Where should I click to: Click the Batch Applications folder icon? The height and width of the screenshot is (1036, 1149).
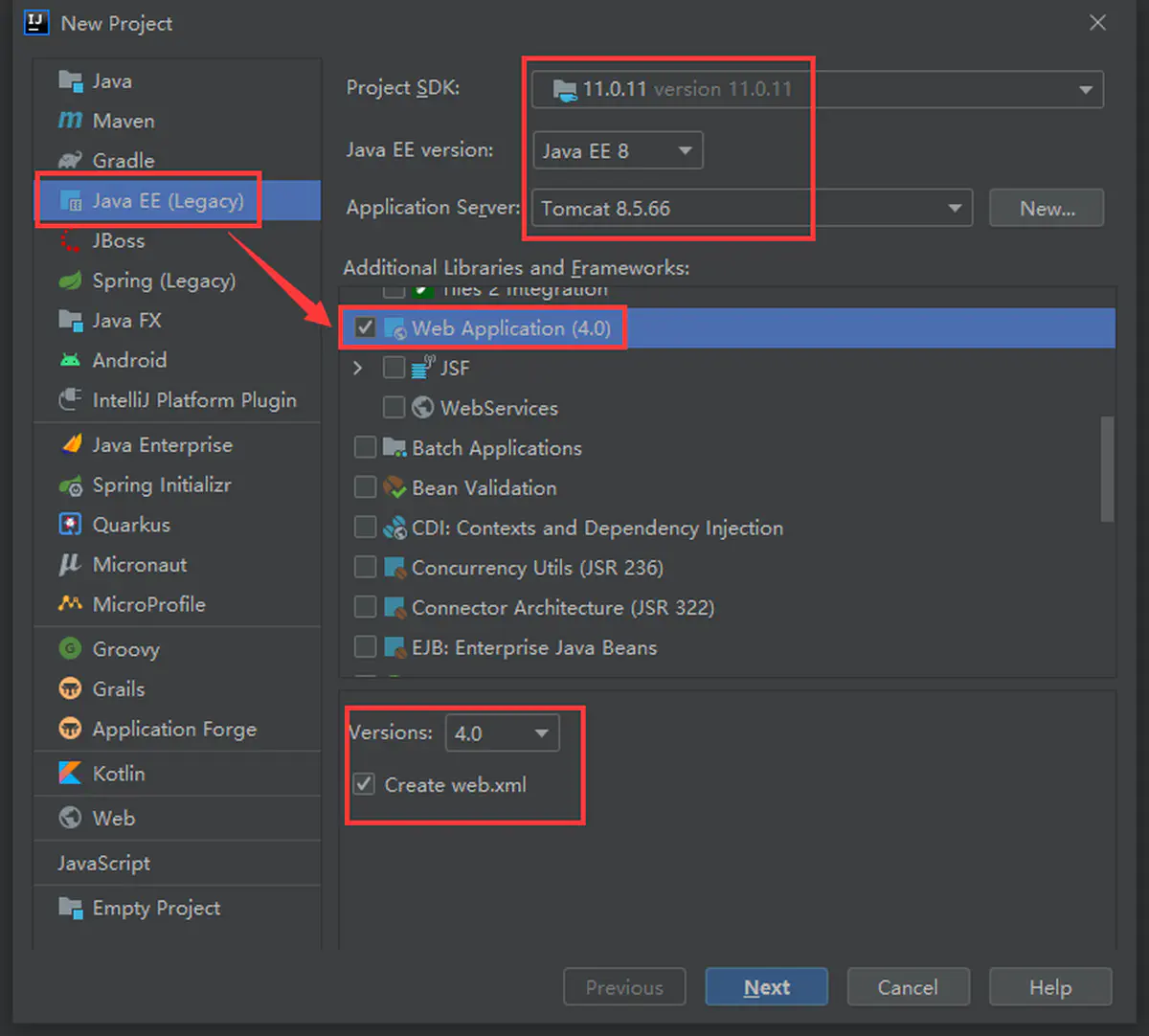394,447
